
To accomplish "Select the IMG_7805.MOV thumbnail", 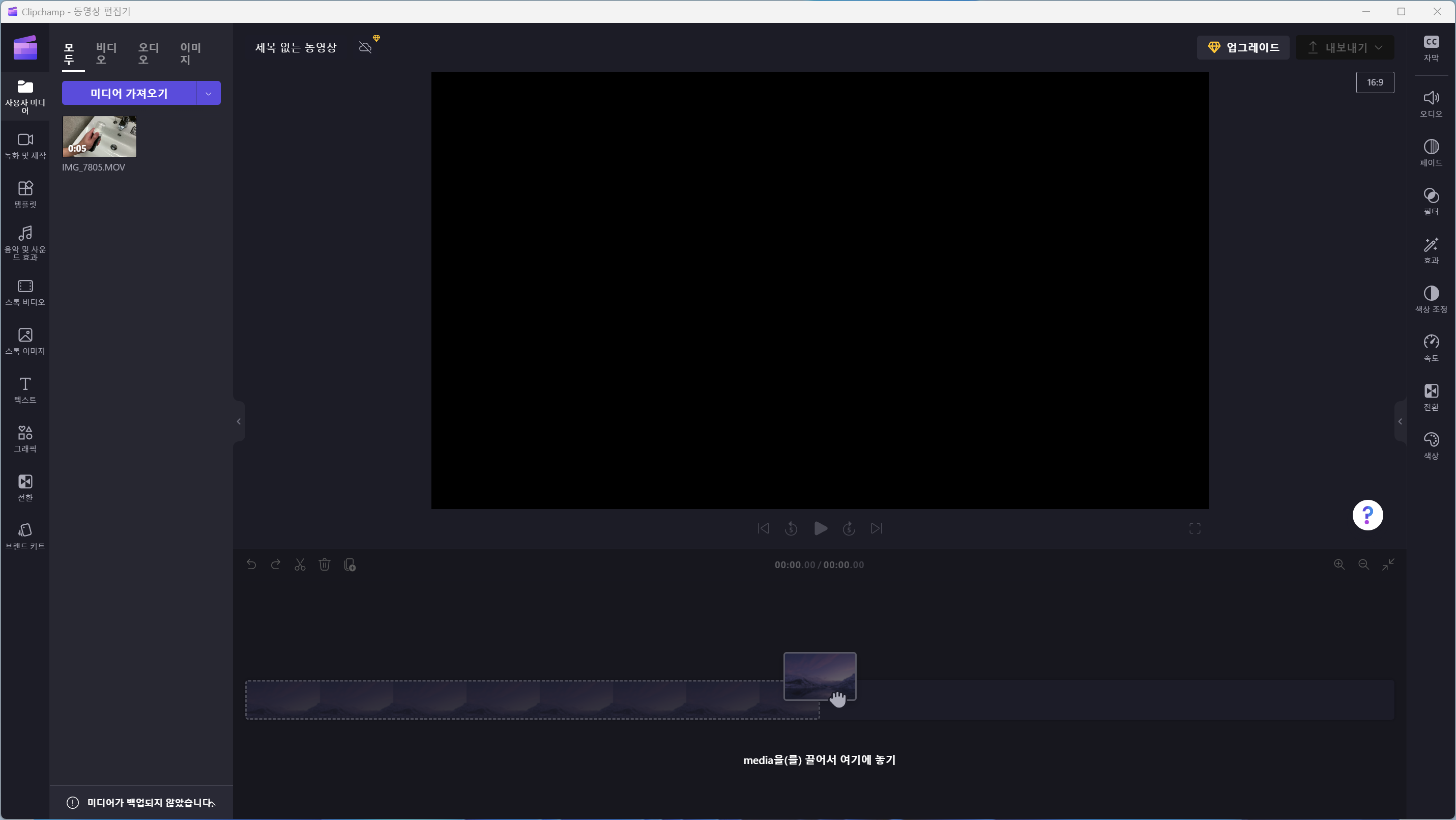I will tap(100, 136).
